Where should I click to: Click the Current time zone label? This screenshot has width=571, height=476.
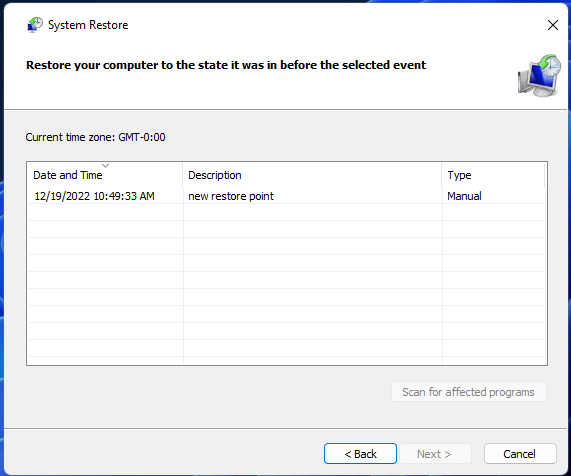[95, 137]
